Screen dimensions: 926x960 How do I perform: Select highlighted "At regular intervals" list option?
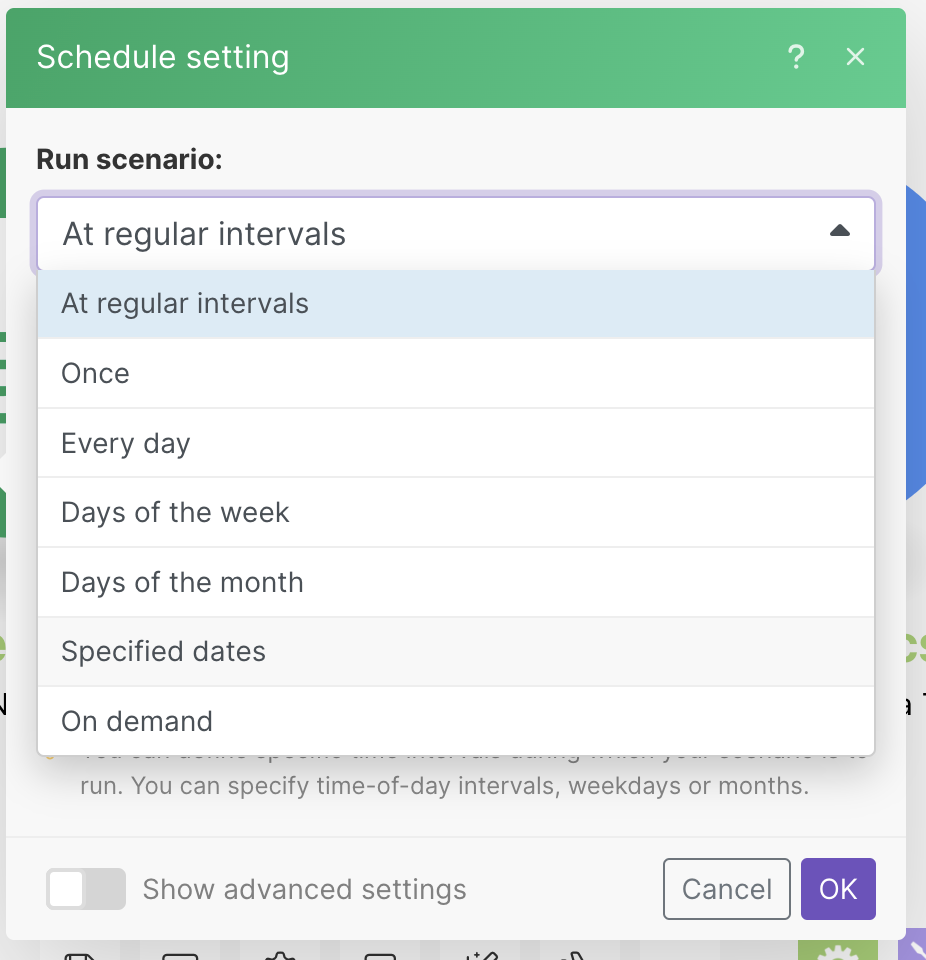456,304
